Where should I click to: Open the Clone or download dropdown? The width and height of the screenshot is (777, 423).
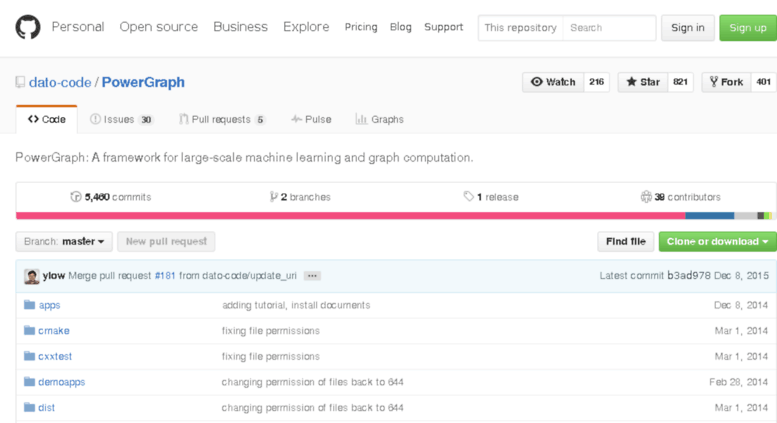pos(718,241)
